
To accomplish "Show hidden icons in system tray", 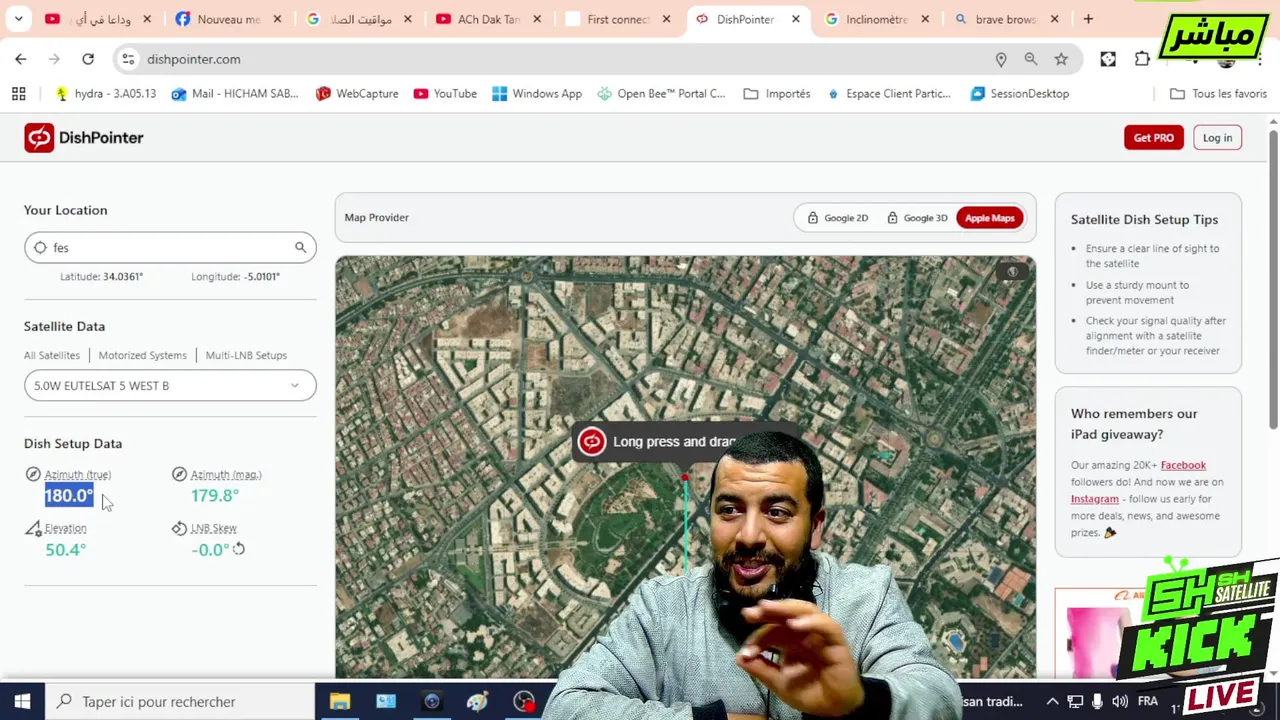I will click(x=1052, y=701).
